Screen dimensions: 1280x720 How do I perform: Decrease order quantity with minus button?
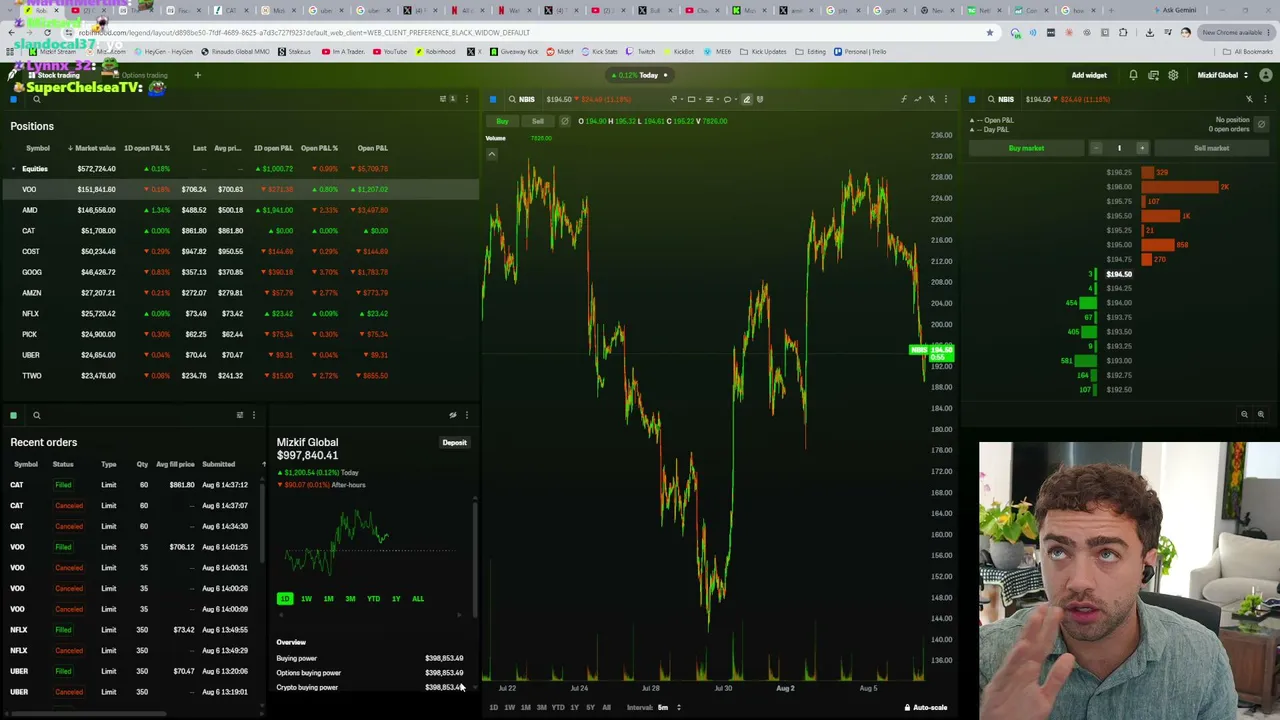[1096, 148]
